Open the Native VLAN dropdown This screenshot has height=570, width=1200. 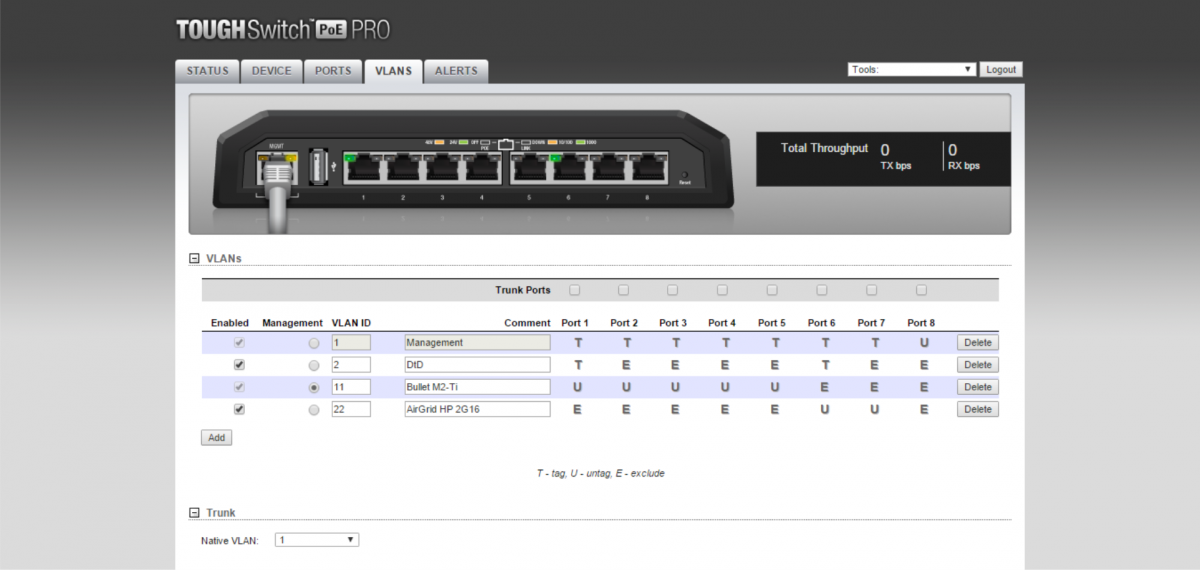[x=317, y=540]
